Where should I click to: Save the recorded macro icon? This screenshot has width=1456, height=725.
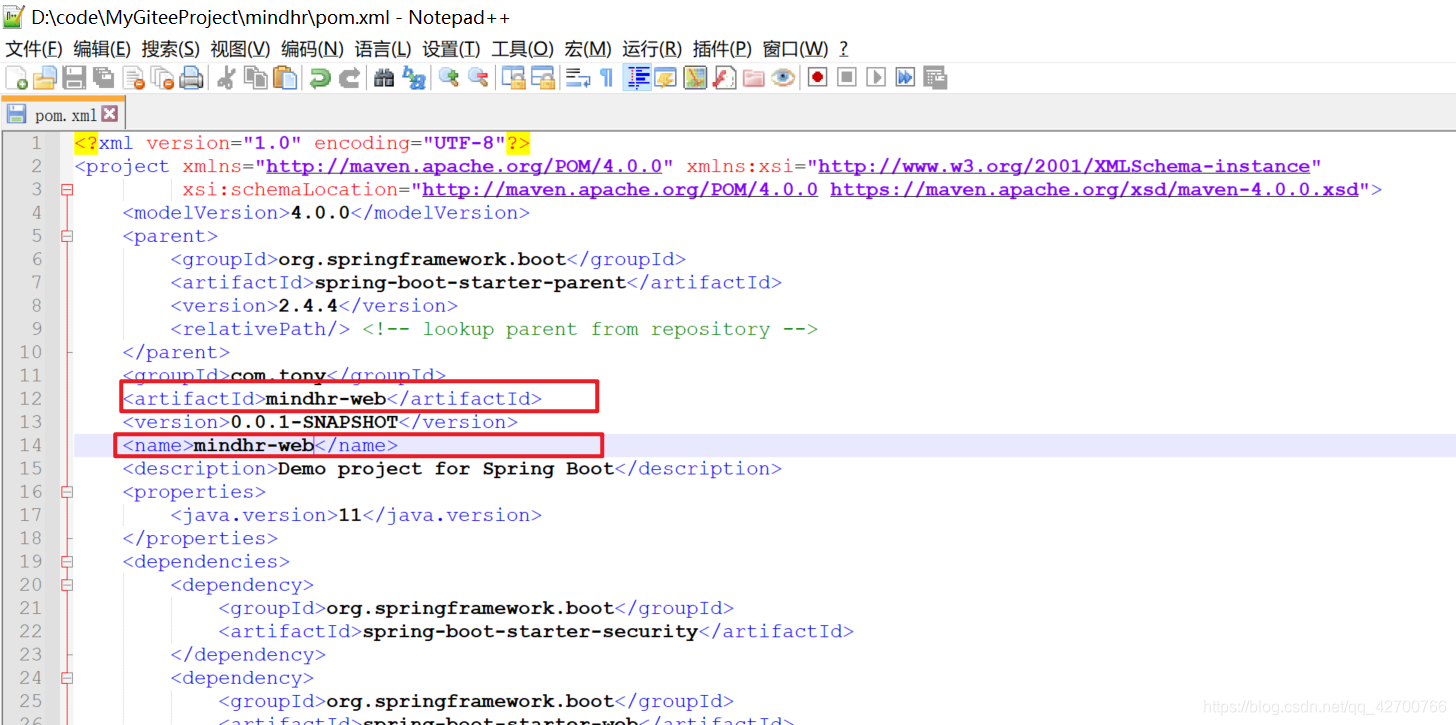pos(935,78)
